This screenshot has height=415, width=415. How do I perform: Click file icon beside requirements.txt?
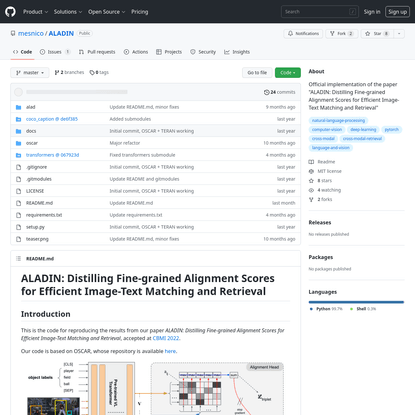point(18,215)
